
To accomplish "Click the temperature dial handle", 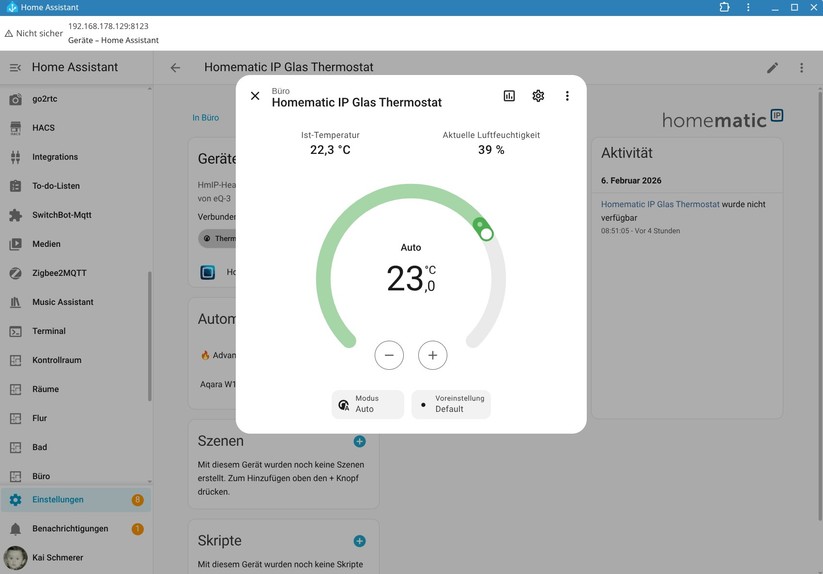I will click(x=486, y=233).
